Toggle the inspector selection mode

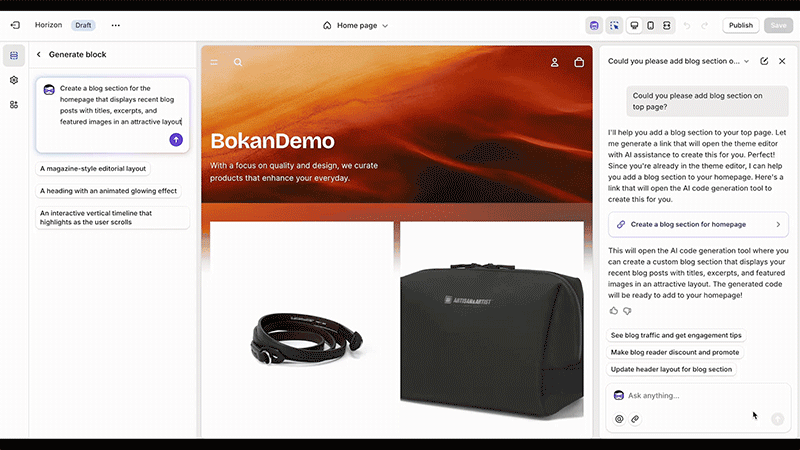(x=614, y=25)
